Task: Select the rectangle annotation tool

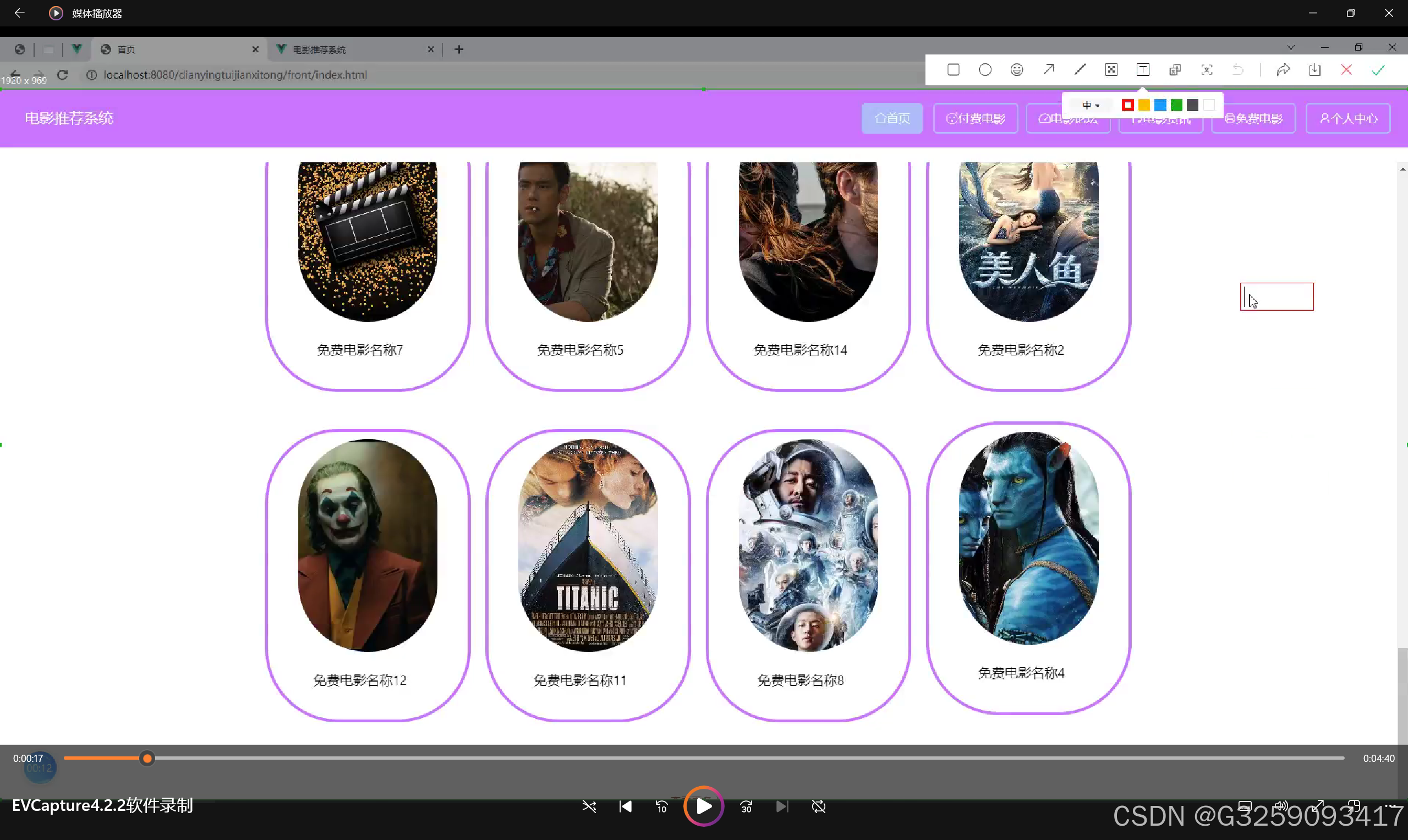Action: 954,70
